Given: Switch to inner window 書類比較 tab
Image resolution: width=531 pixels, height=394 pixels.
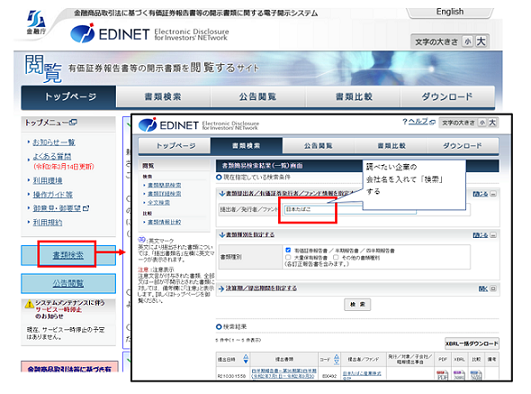Looking at the screenshot, I should pos(391,146).
